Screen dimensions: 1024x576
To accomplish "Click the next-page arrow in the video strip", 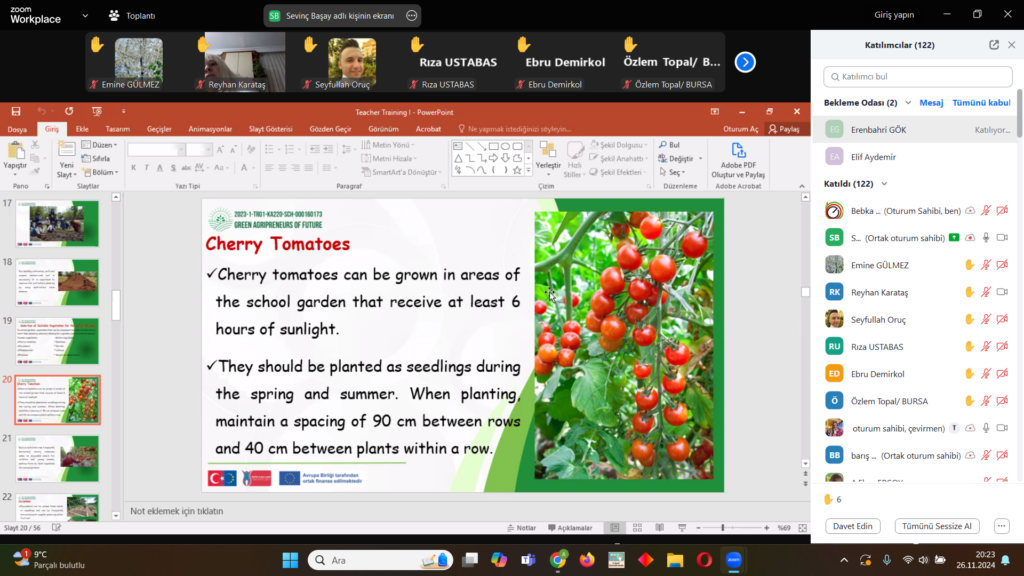I will pyautogui.click(x=745, y=62).
